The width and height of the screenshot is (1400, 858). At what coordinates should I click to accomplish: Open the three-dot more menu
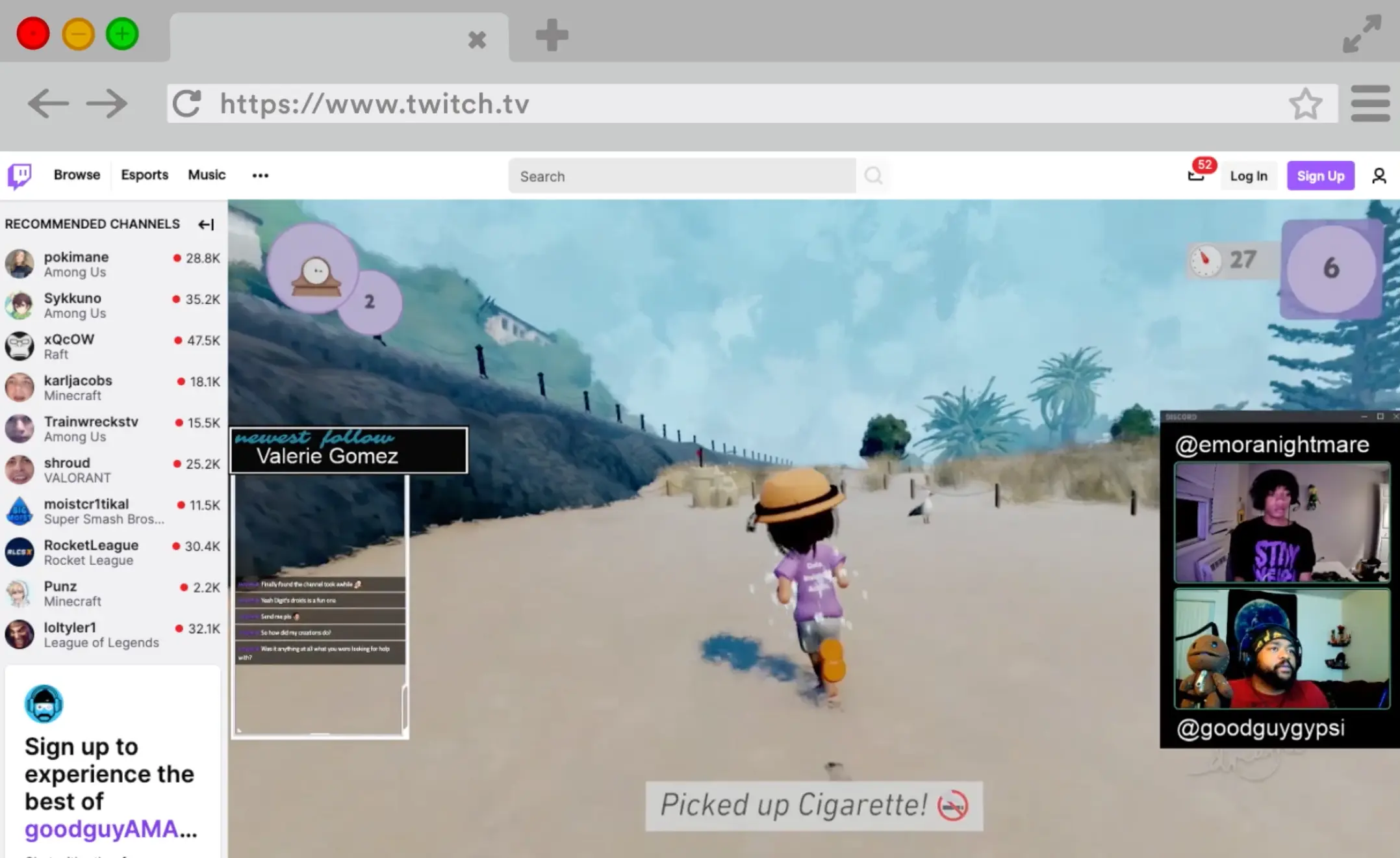point(261,175)
